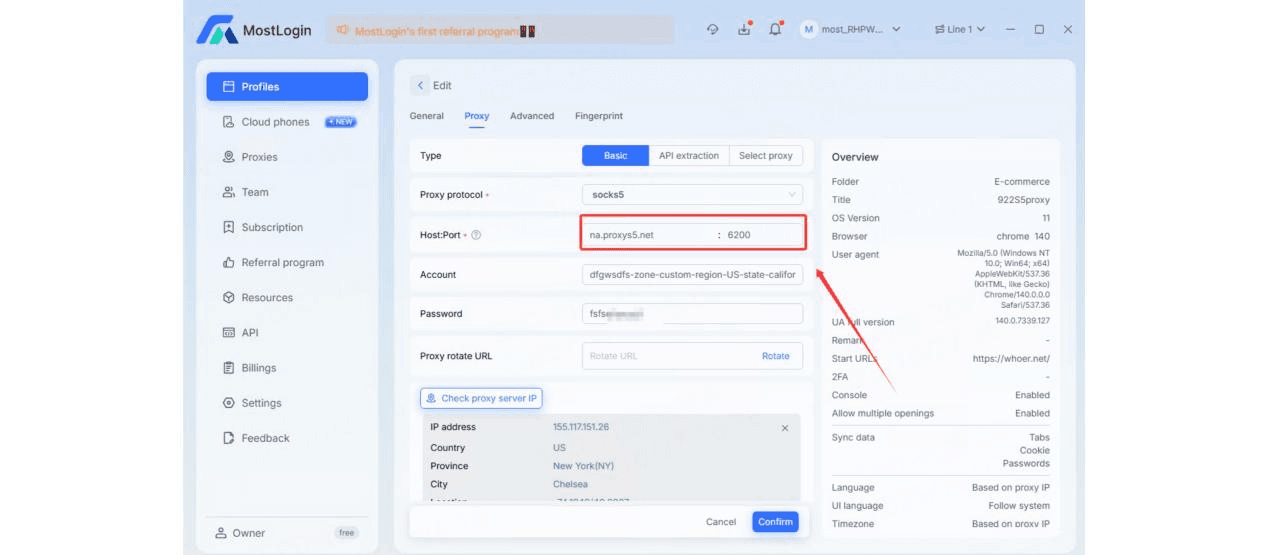Image resolution: width=1269 pixels, height=555 pixels.
Task: Switch to the Advanced tab
Action: point(532,116)
